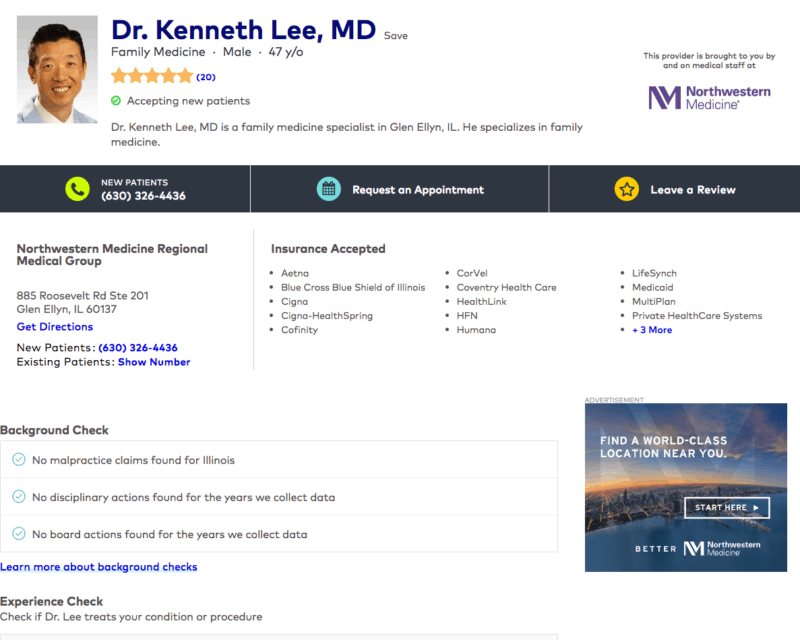The height and width of the screenshot is (640, 800).
Task: Click the Get Directions link
Action: coord(55,327)
